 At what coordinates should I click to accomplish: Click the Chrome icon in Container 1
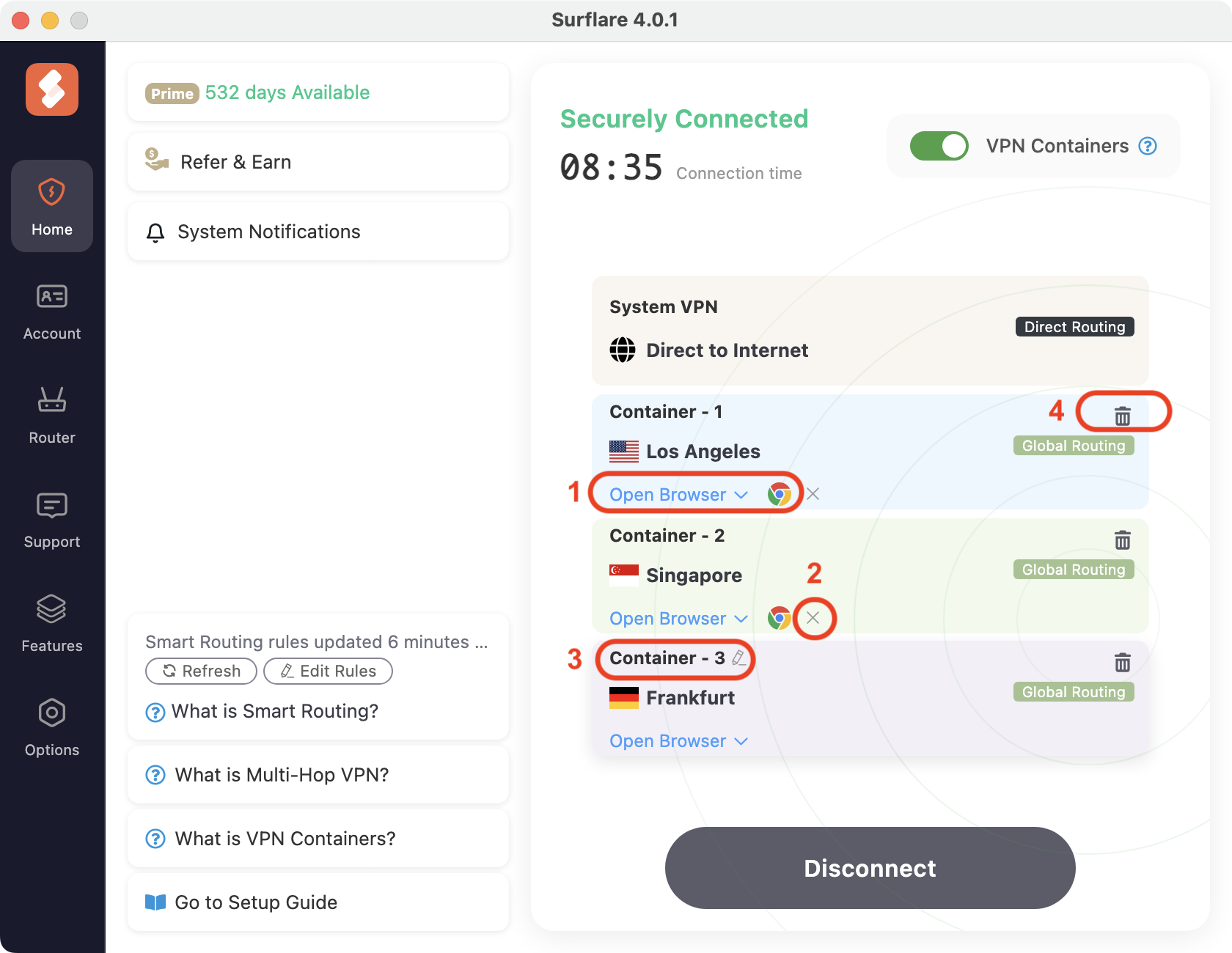click(x=779, y=494)
